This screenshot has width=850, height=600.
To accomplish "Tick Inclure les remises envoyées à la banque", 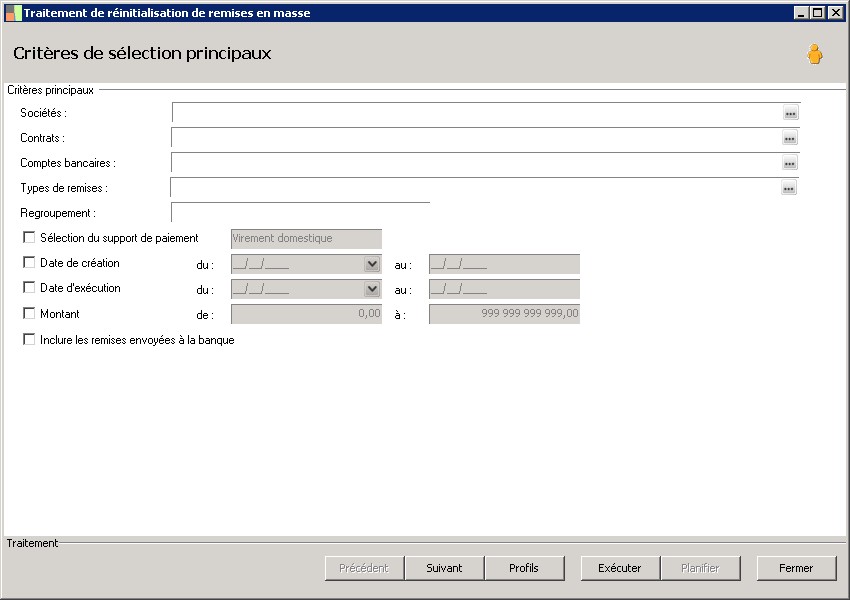I will point(29,340).
